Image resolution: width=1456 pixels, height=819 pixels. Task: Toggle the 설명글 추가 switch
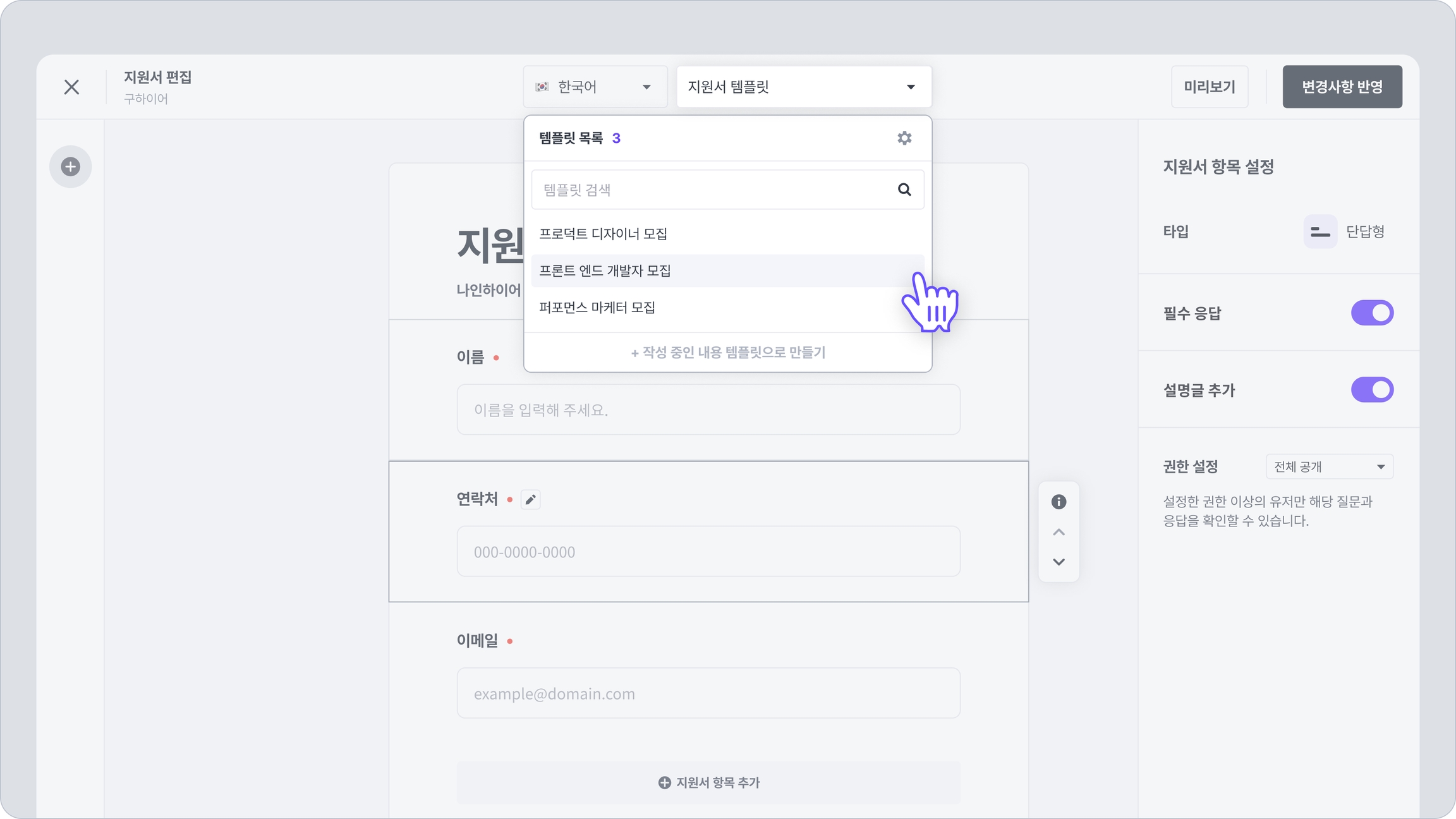pos(1372,390)
